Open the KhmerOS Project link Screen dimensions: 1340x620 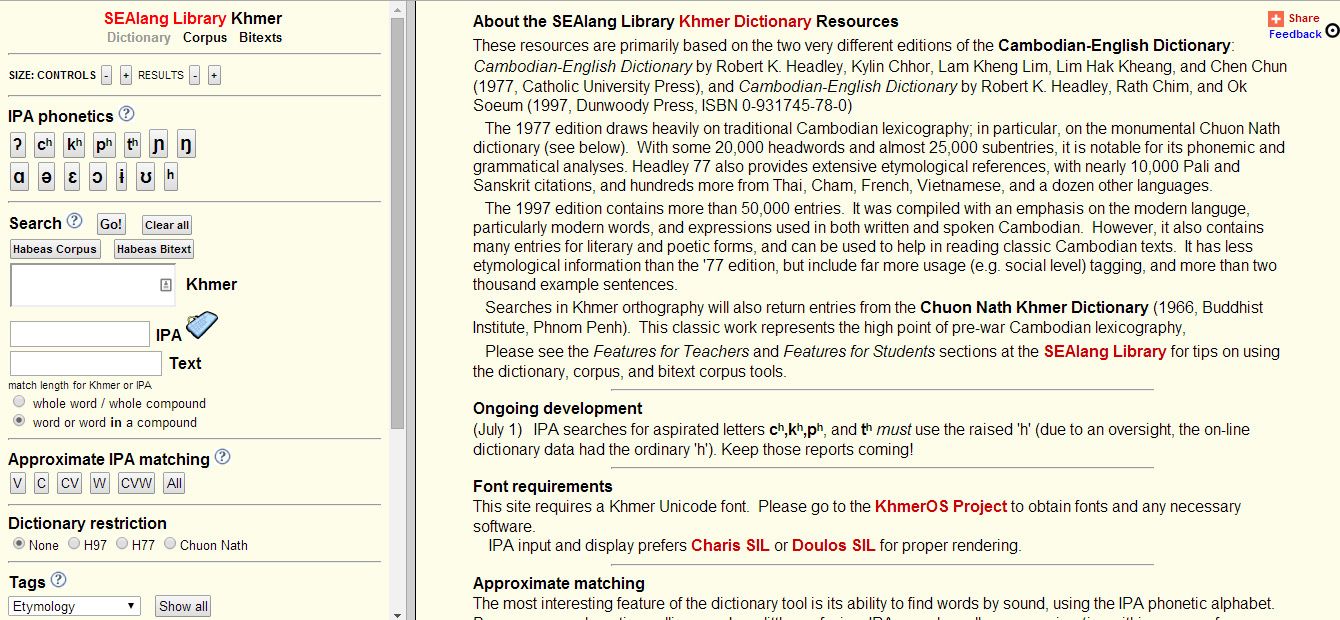coord(941,506)
